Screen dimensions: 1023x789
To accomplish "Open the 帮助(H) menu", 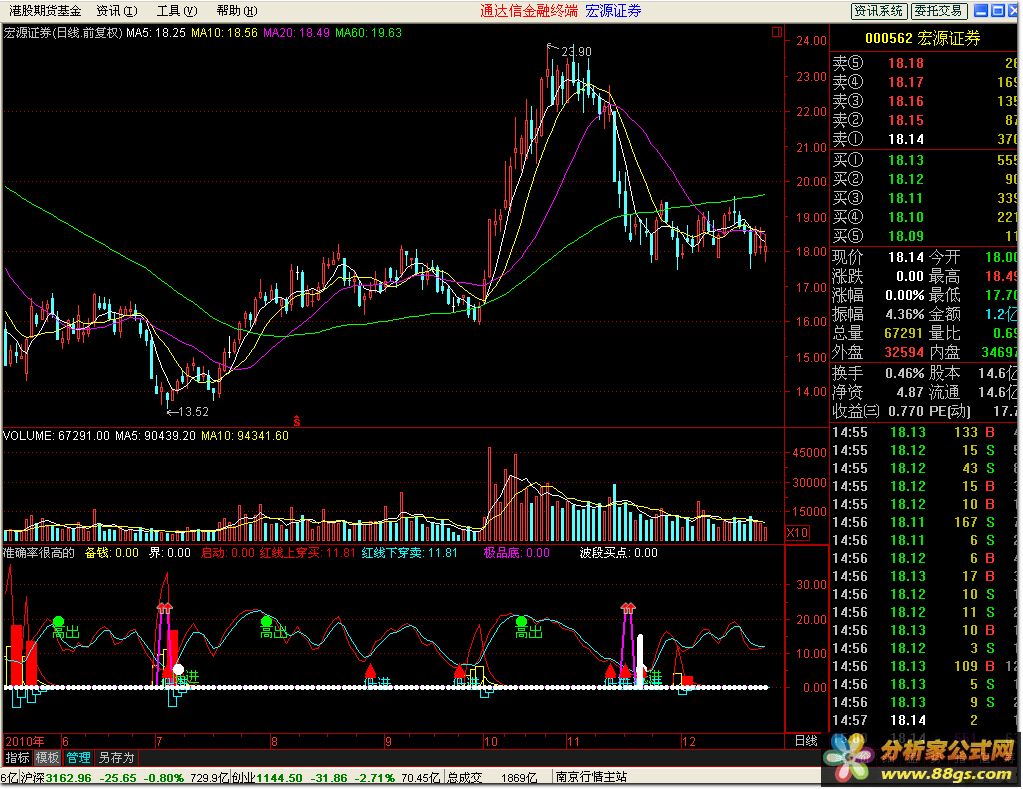I will (237, 11).
